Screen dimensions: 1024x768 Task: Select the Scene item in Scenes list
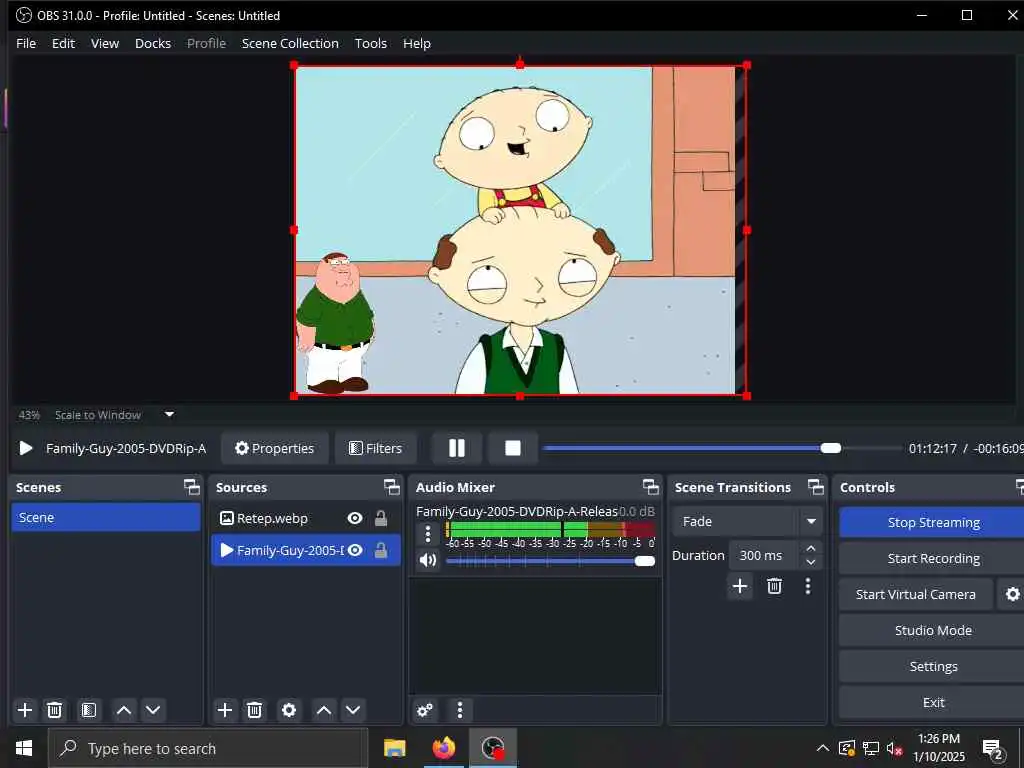106,517
